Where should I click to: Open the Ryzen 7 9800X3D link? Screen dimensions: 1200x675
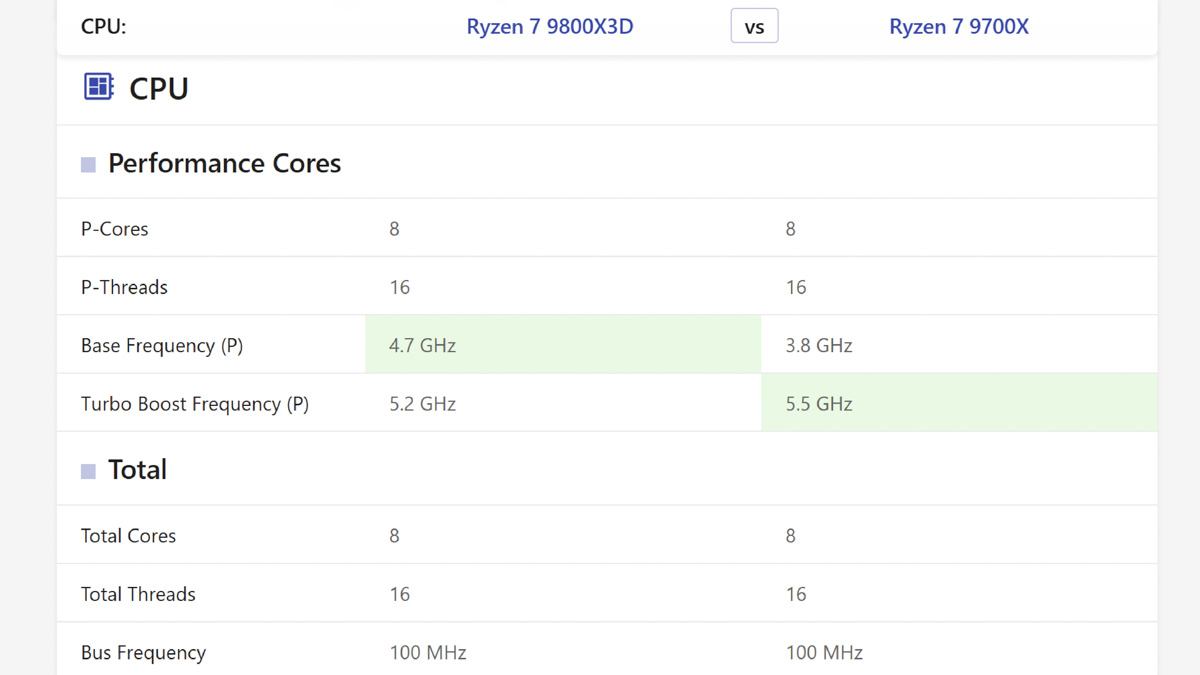point(550,27)
